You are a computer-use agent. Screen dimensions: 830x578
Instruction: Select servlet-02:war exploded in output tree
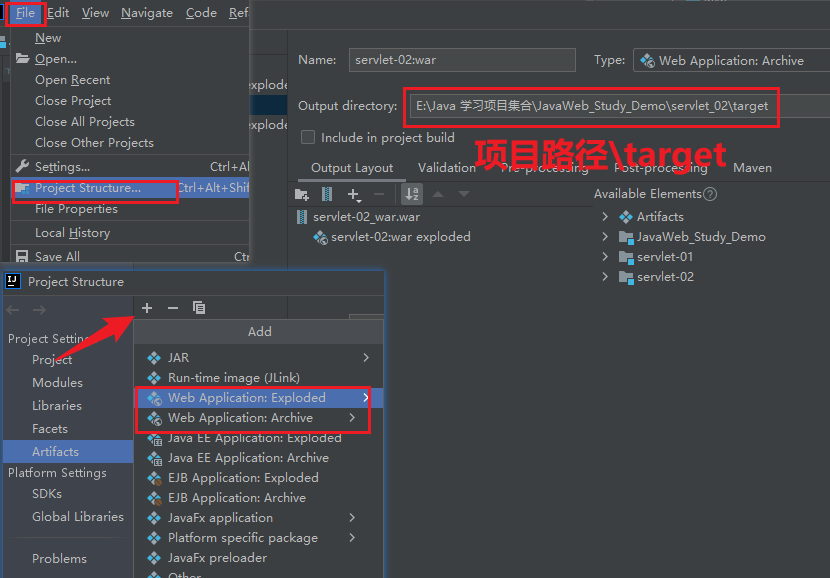(400, 237)
